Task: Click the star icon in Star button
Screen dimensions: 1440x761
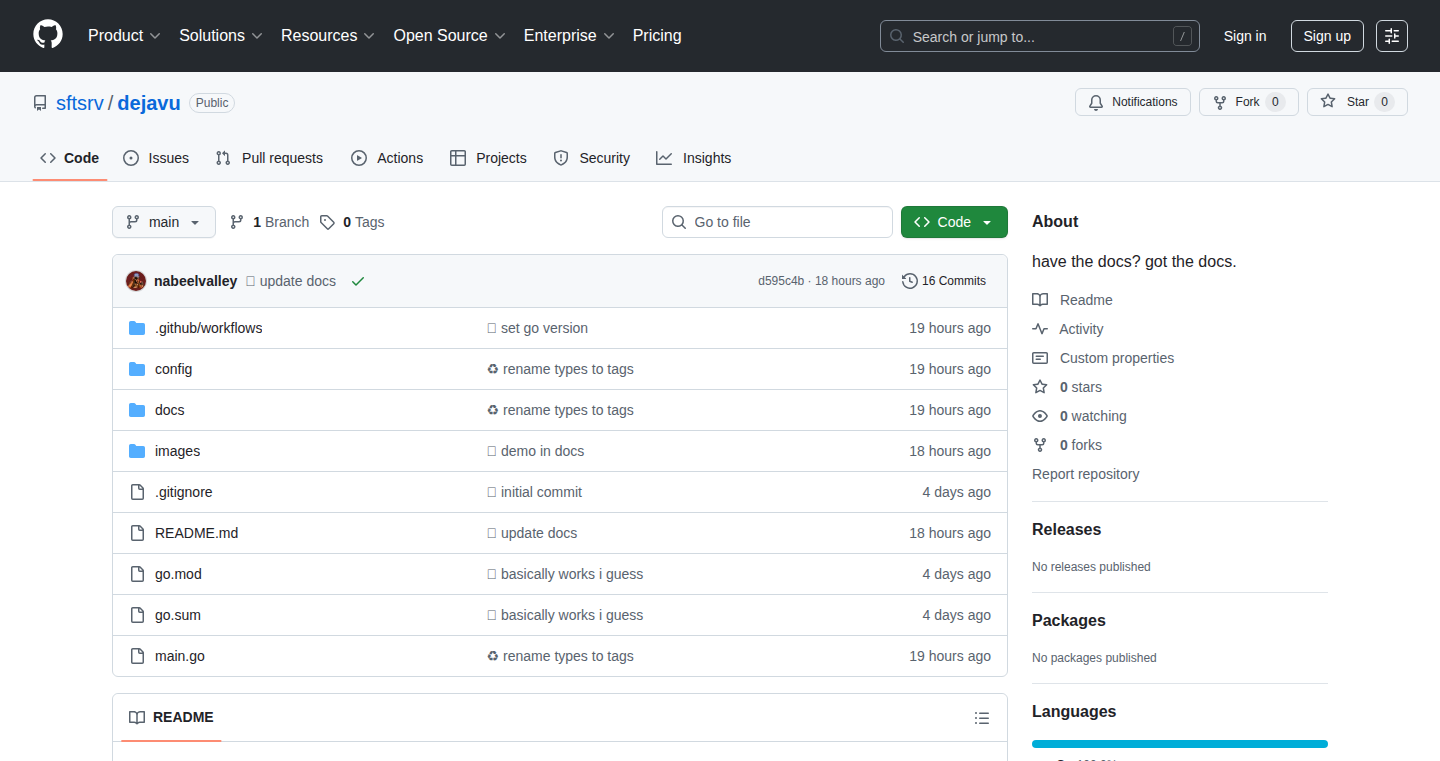Action: (1328, 101)
